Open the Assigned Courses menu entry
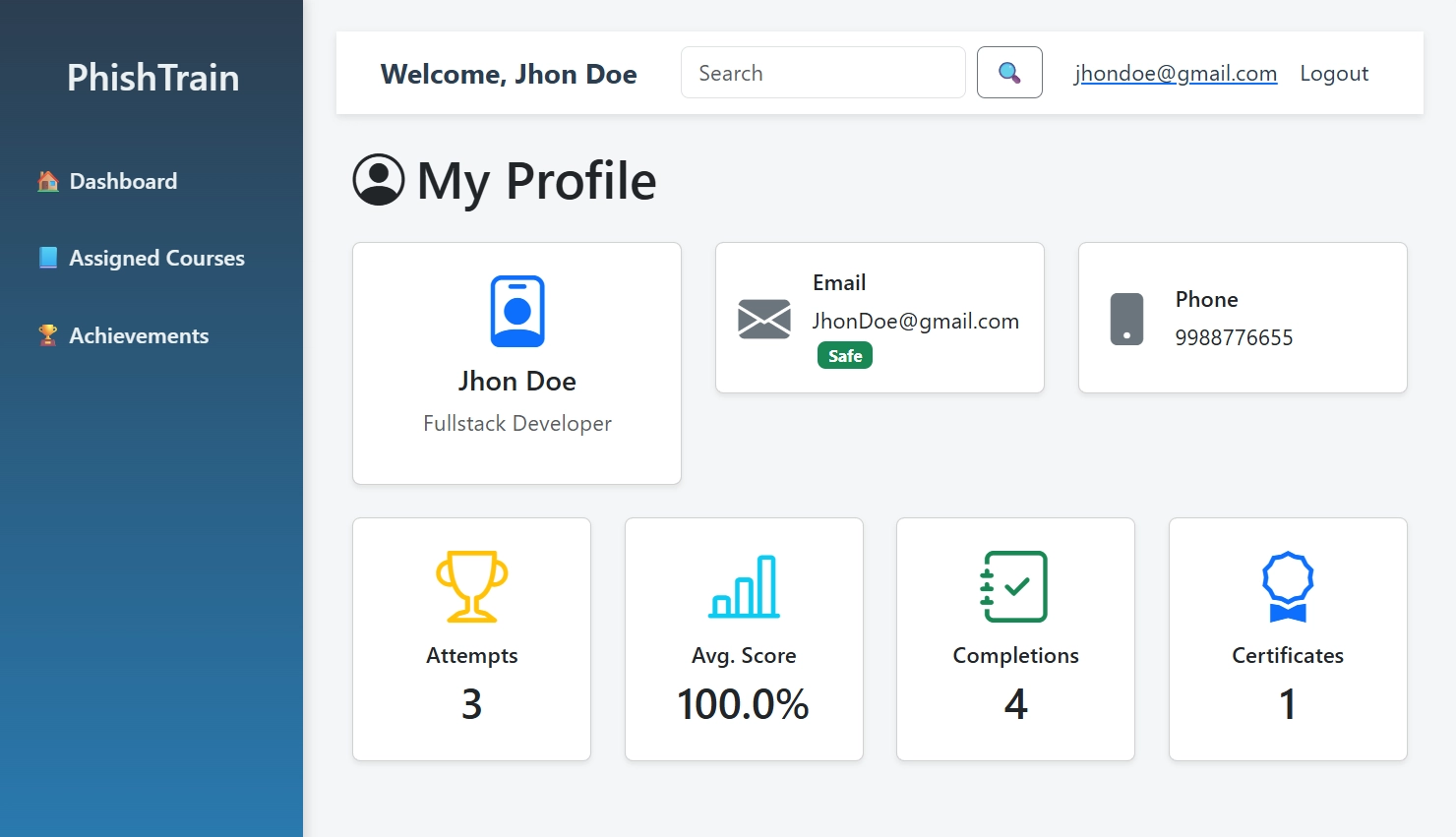This screenshot has height=837, width=1456. click(x=156, y=257)
